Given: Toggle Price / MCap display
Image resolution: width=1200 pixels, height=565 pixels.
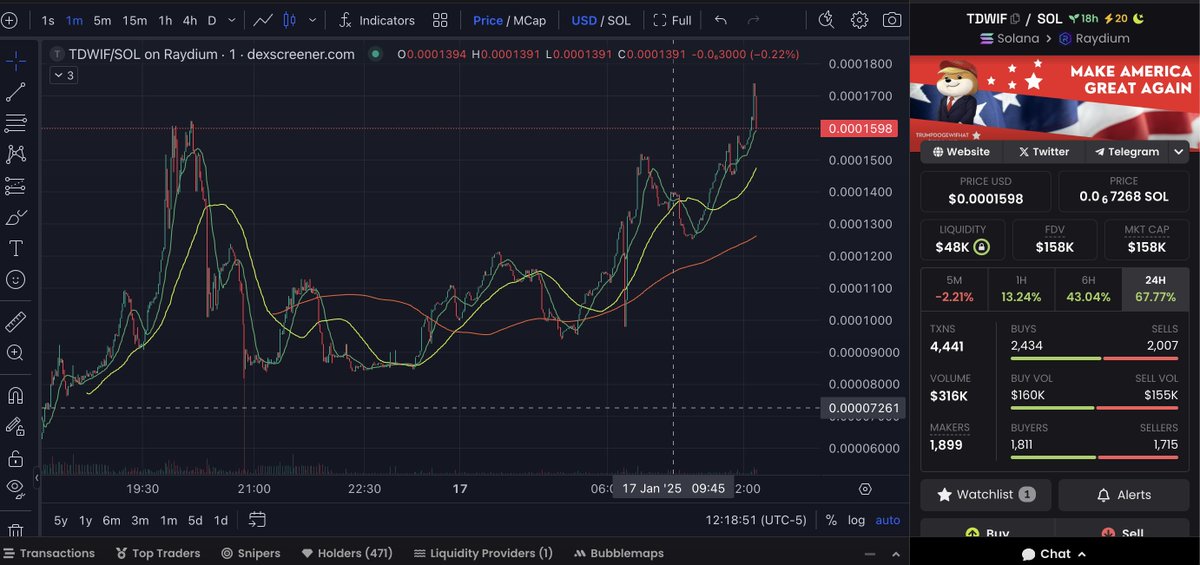Looking at the screenshot, I should pyautogui.click(x=509, y=20).
